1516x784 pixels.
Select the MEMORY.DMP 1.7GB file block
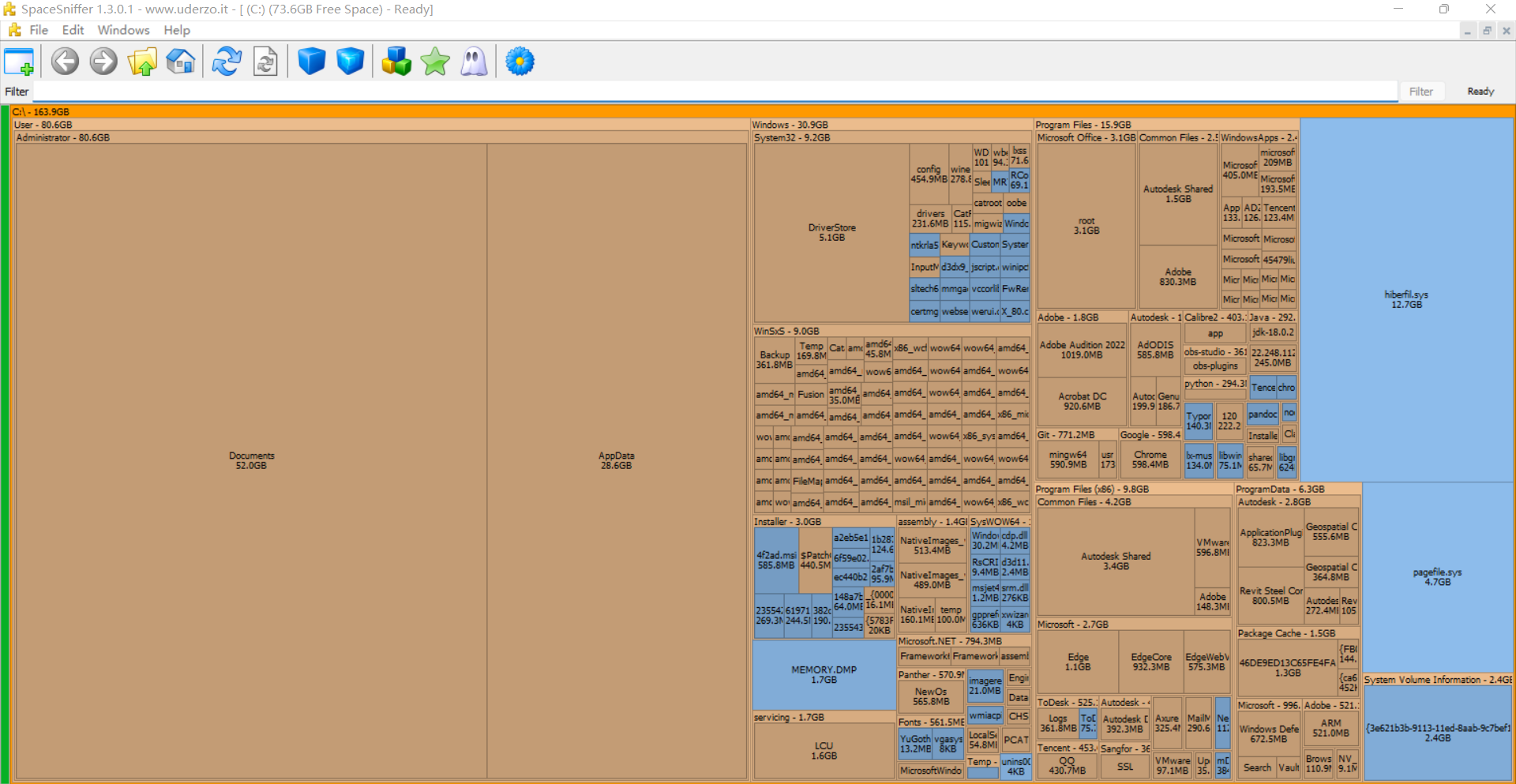click(824, 674)
